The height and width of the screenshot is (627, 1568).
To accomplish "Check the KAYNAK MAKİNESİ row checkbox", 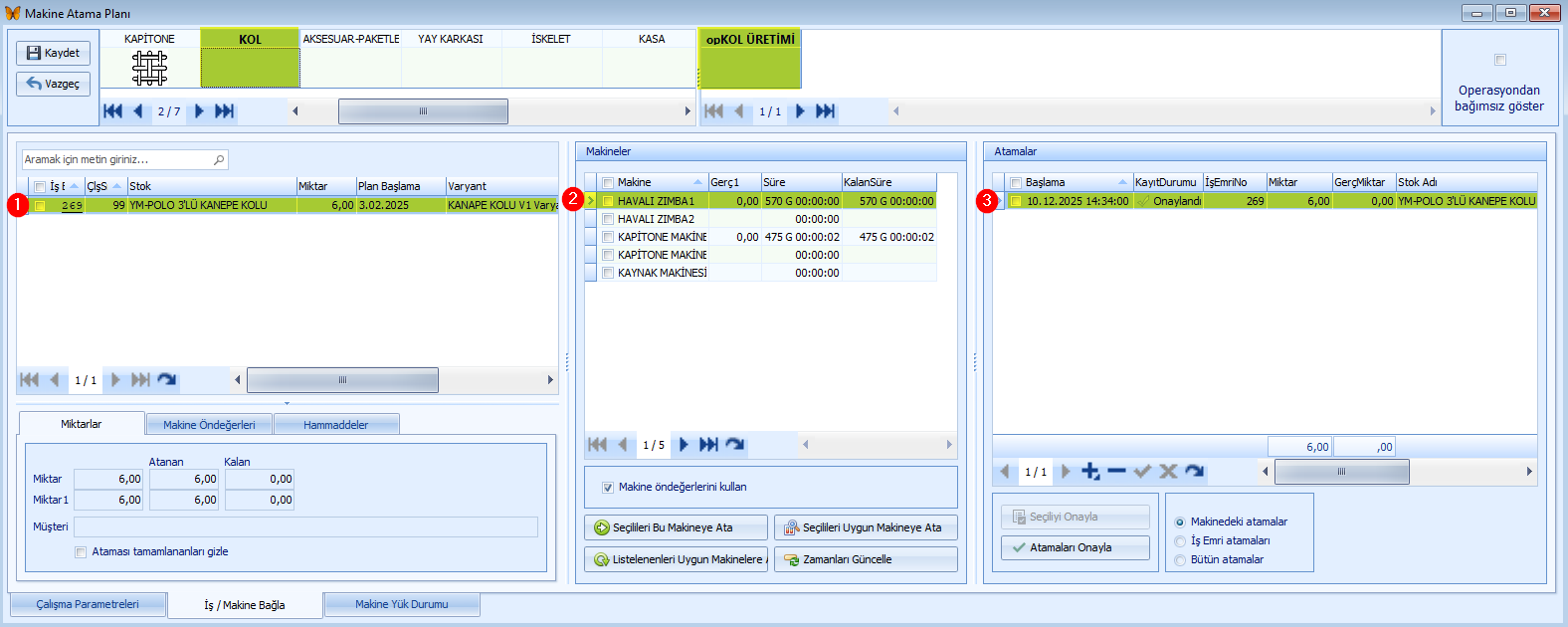I will coord(608,273).
